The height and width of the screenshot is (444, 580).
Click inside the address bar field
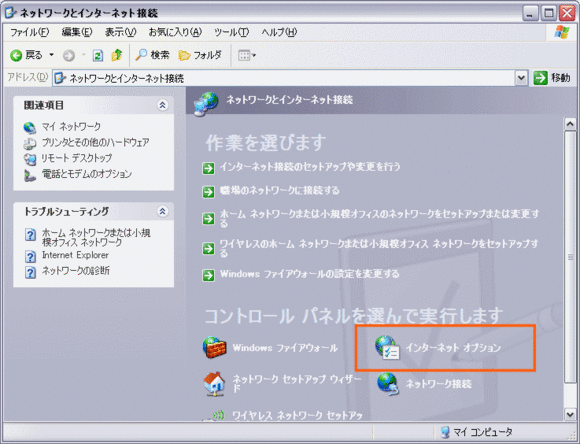284,78
